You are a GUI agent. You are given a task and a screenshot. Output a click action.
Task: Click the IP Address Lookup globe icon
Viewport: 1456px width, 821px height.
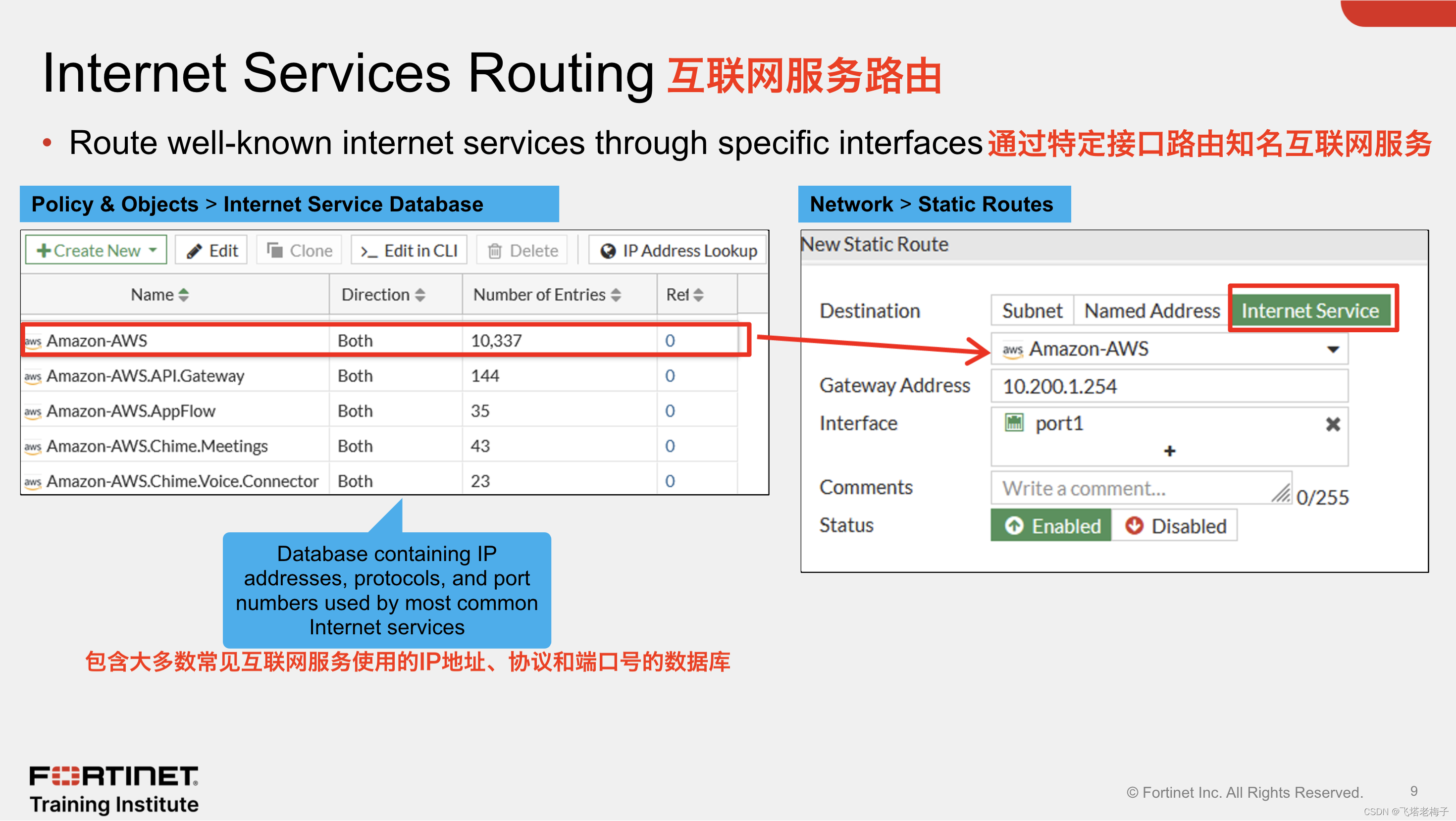point(608,251)
